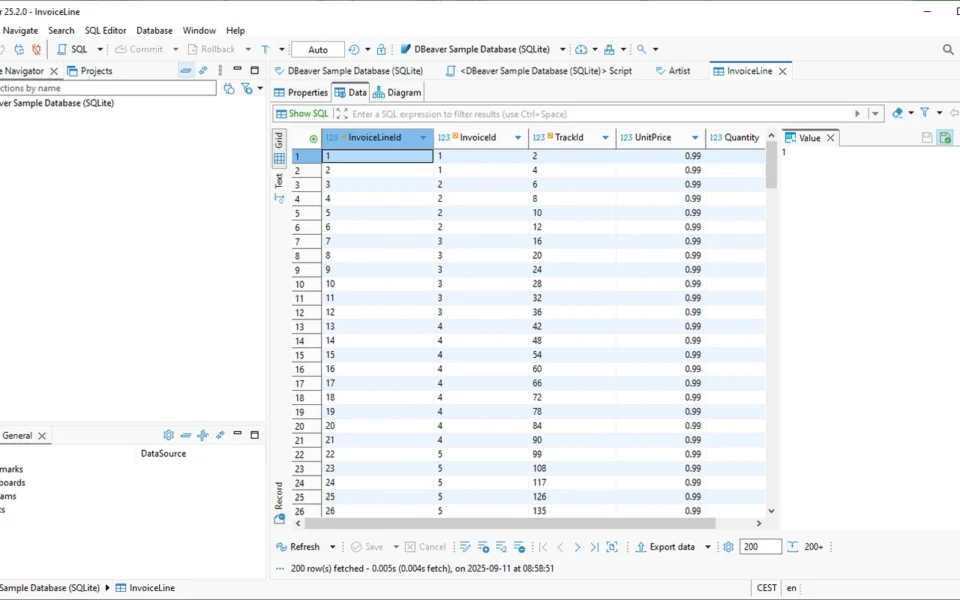Duplicate current row icon

(x=501, y=547)
